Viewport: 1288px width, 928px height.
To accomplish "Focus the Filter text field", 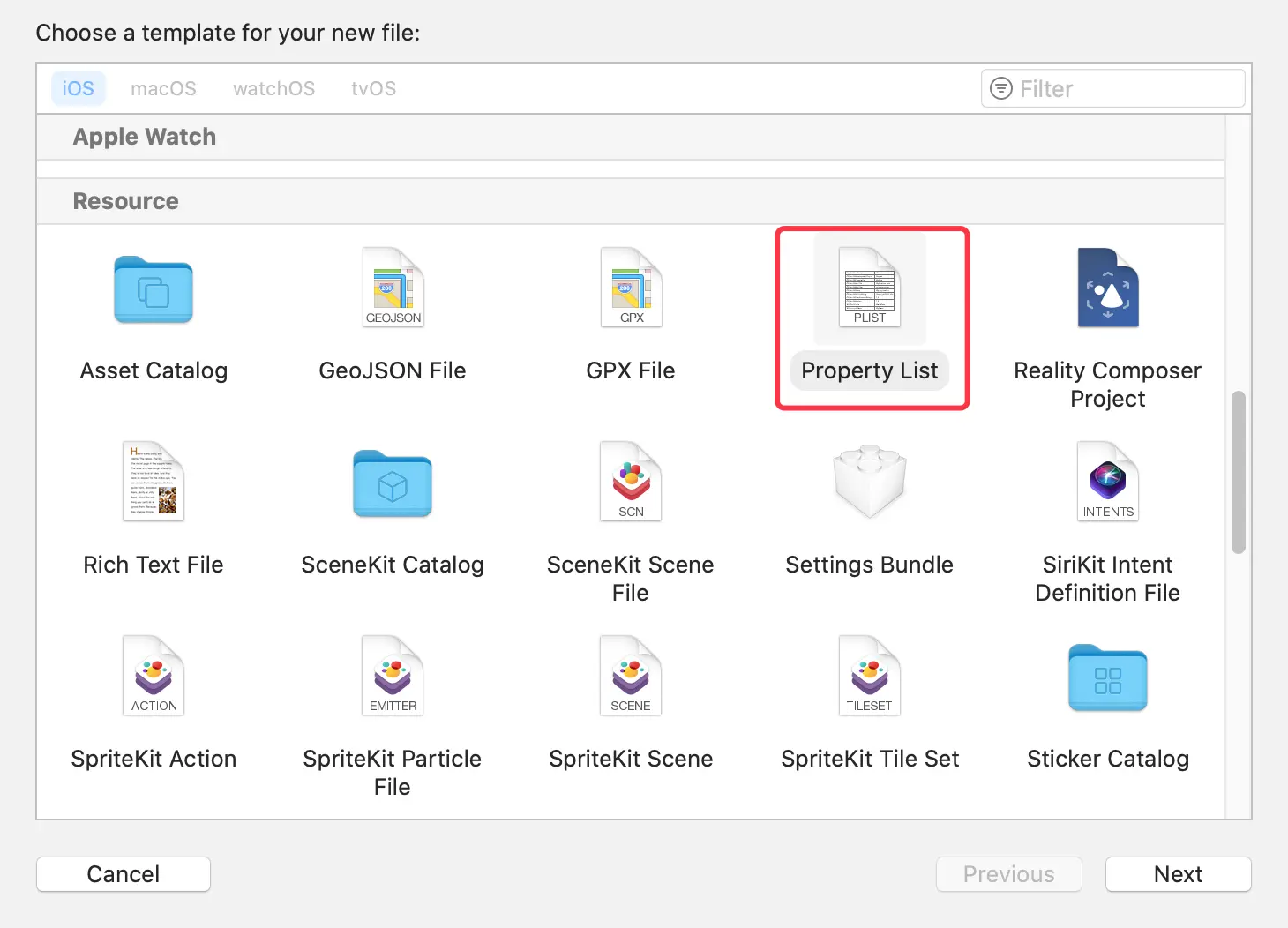I will point(1113,88).
